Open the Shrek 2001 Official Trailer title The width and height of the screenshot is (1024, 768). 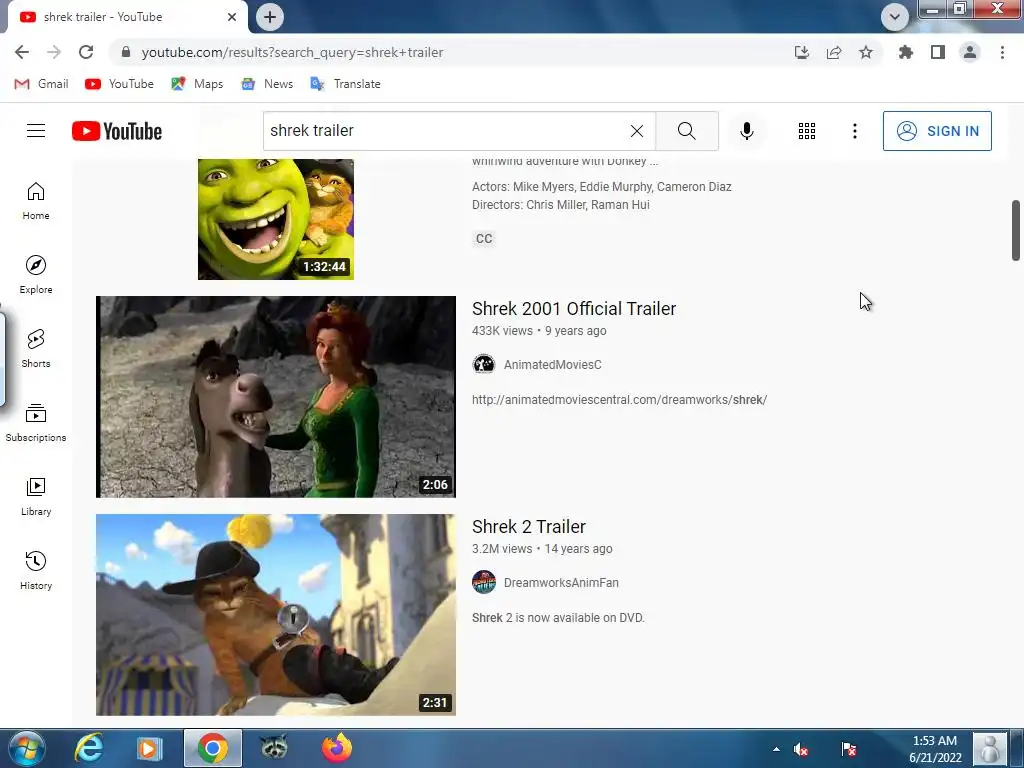coord(573,308)
